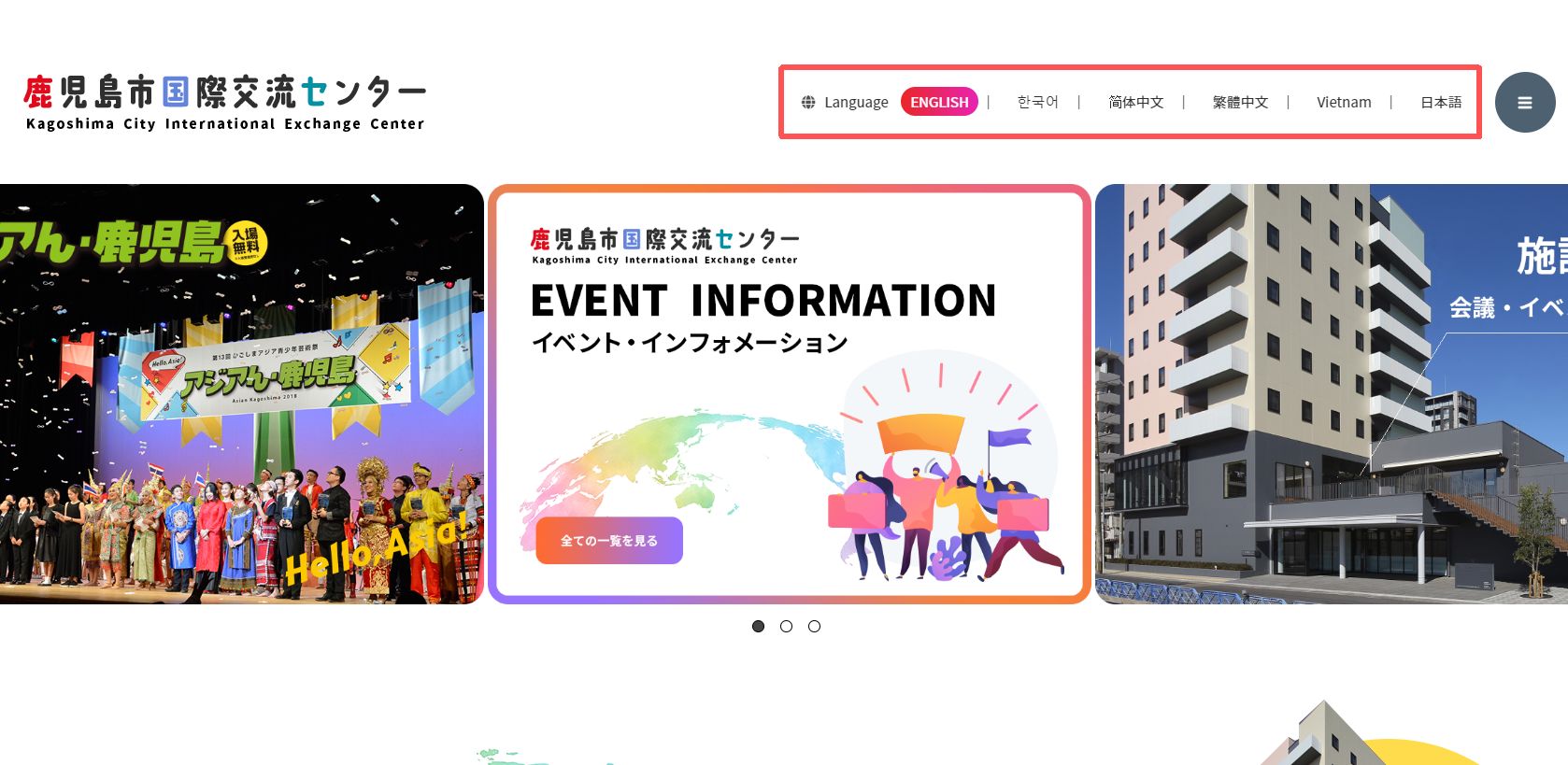Select the first carousel indicator dot
The image size is (1568, 765).
point(758,626)
